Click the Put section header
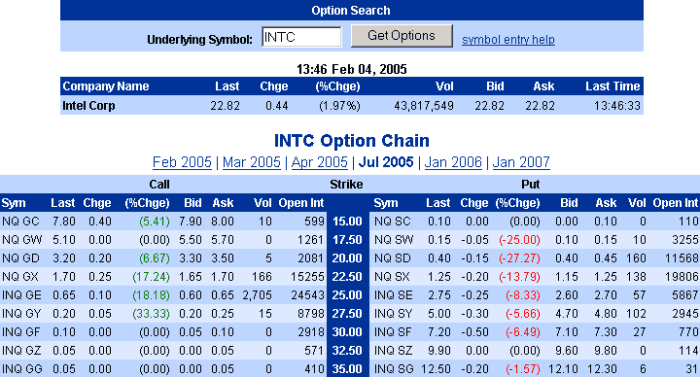The image size is (700, 377). [x=530, y=184]
